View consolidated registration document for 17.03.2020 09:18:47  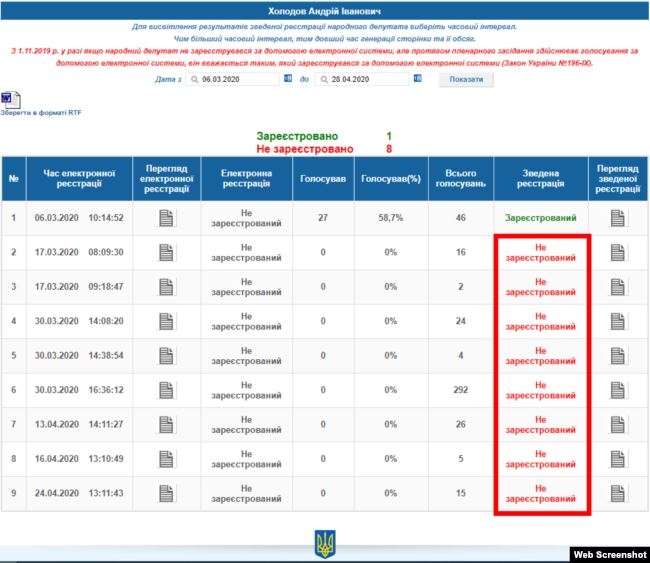tap(618, 287)
